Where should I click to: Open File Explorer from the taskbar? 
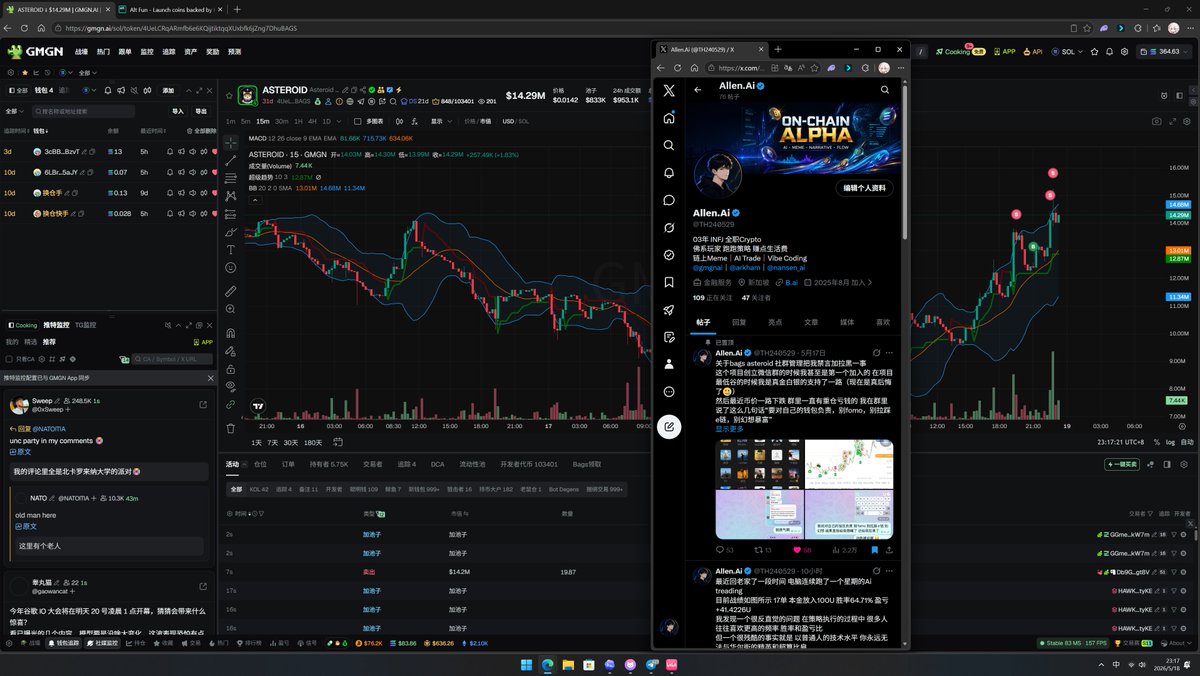click(x=568, y=664)
